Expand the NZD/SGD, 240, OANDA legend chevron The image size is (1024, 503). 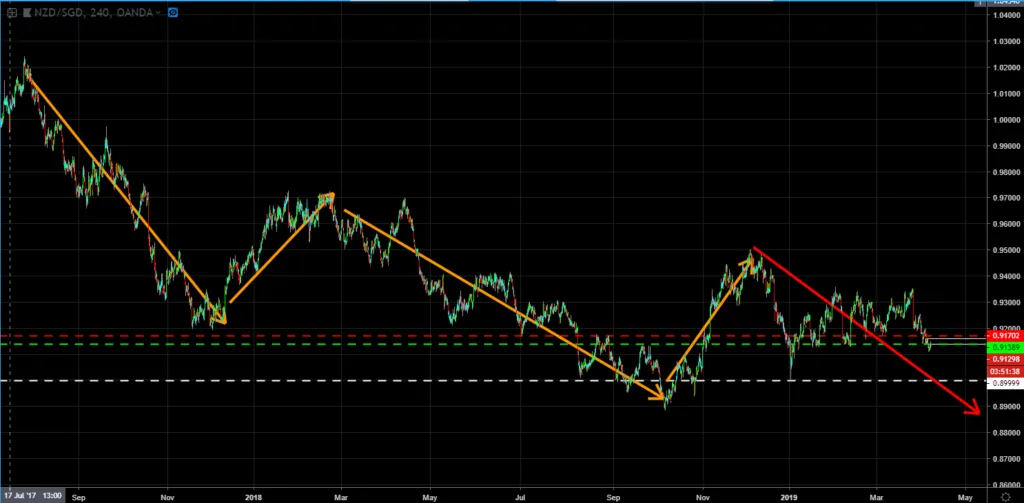point(159,12)
